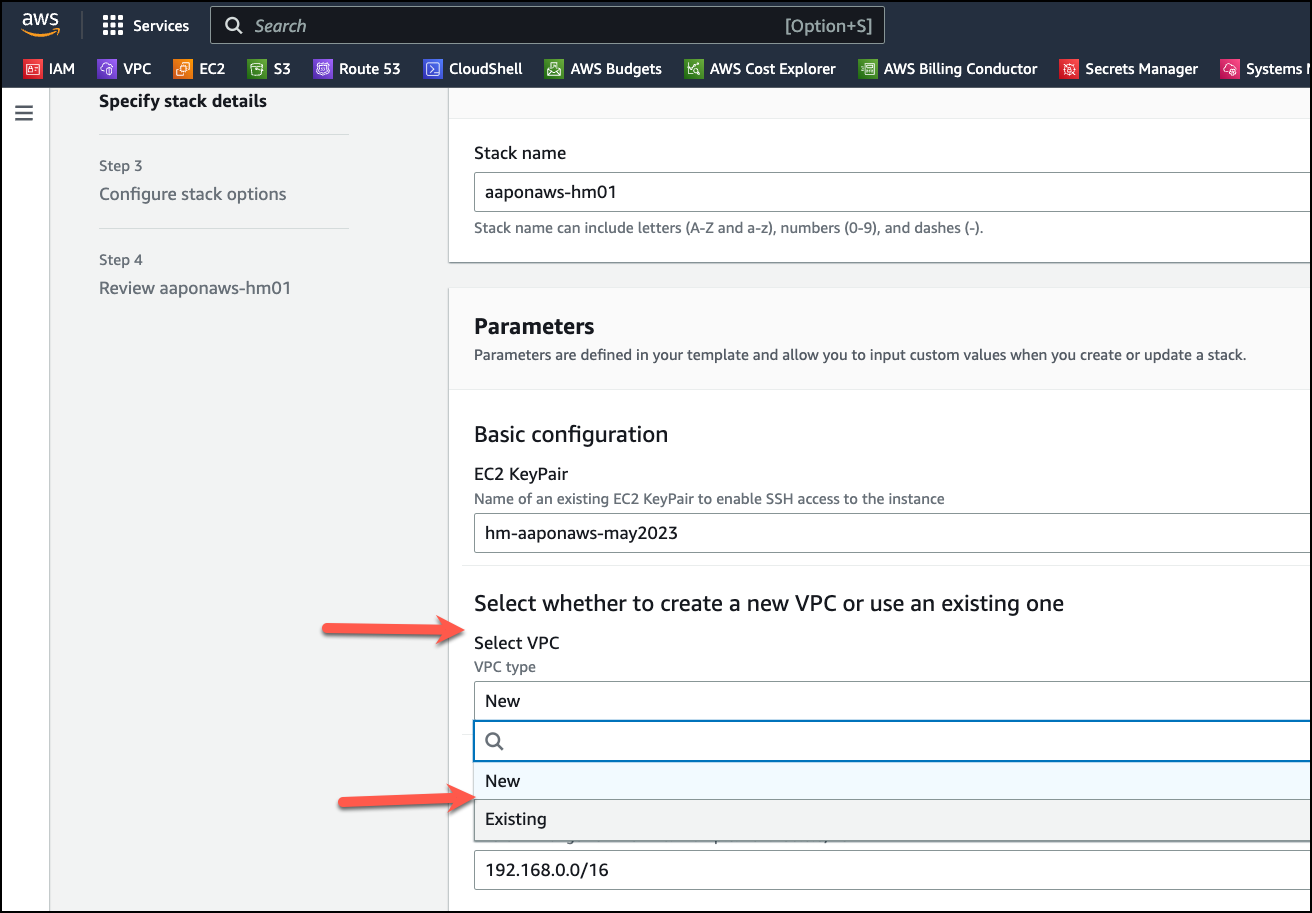The width and height of the screenshot is (1312, 913).
Task: Click the AWS logo home icon
Action: point(41,25)
